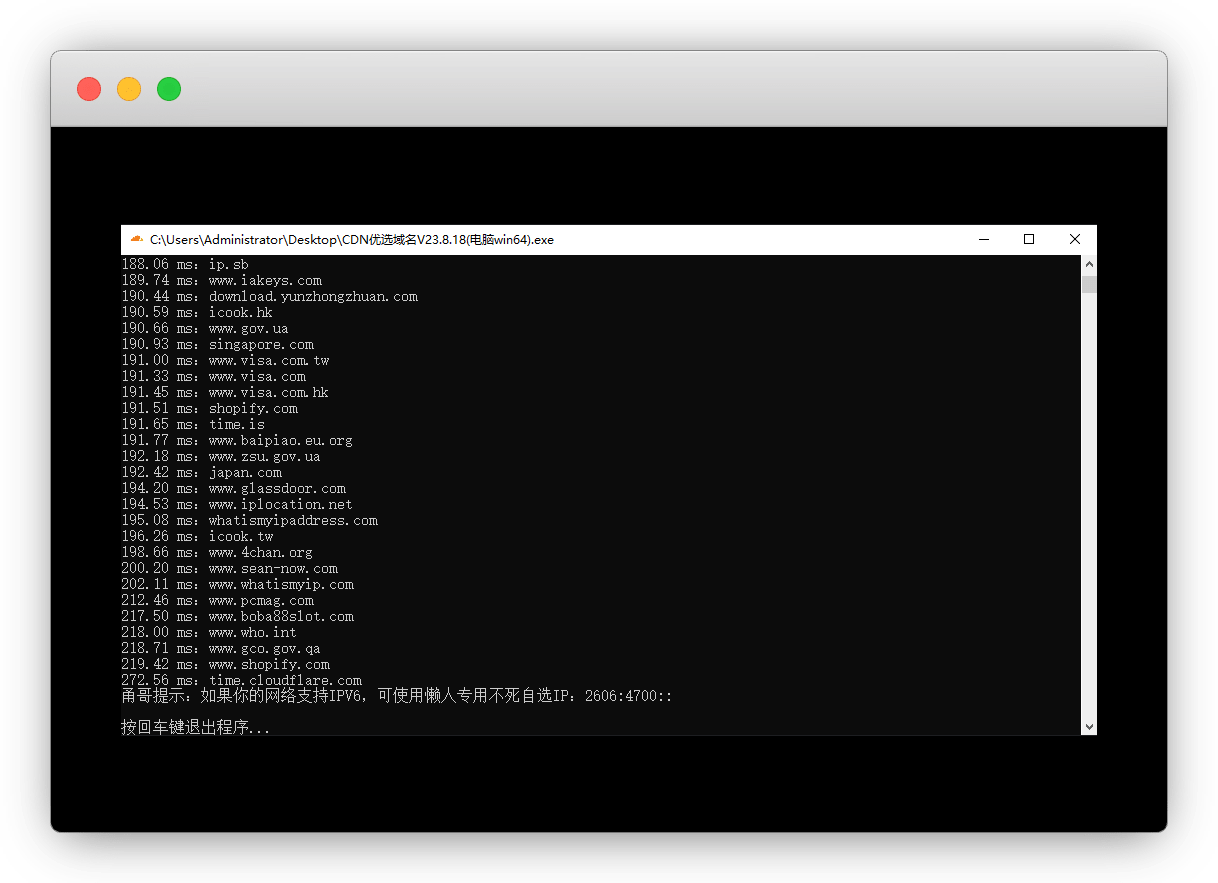Click the 'japan.com' line
The width and height of the screenshot is (1218, 883).
201,472
